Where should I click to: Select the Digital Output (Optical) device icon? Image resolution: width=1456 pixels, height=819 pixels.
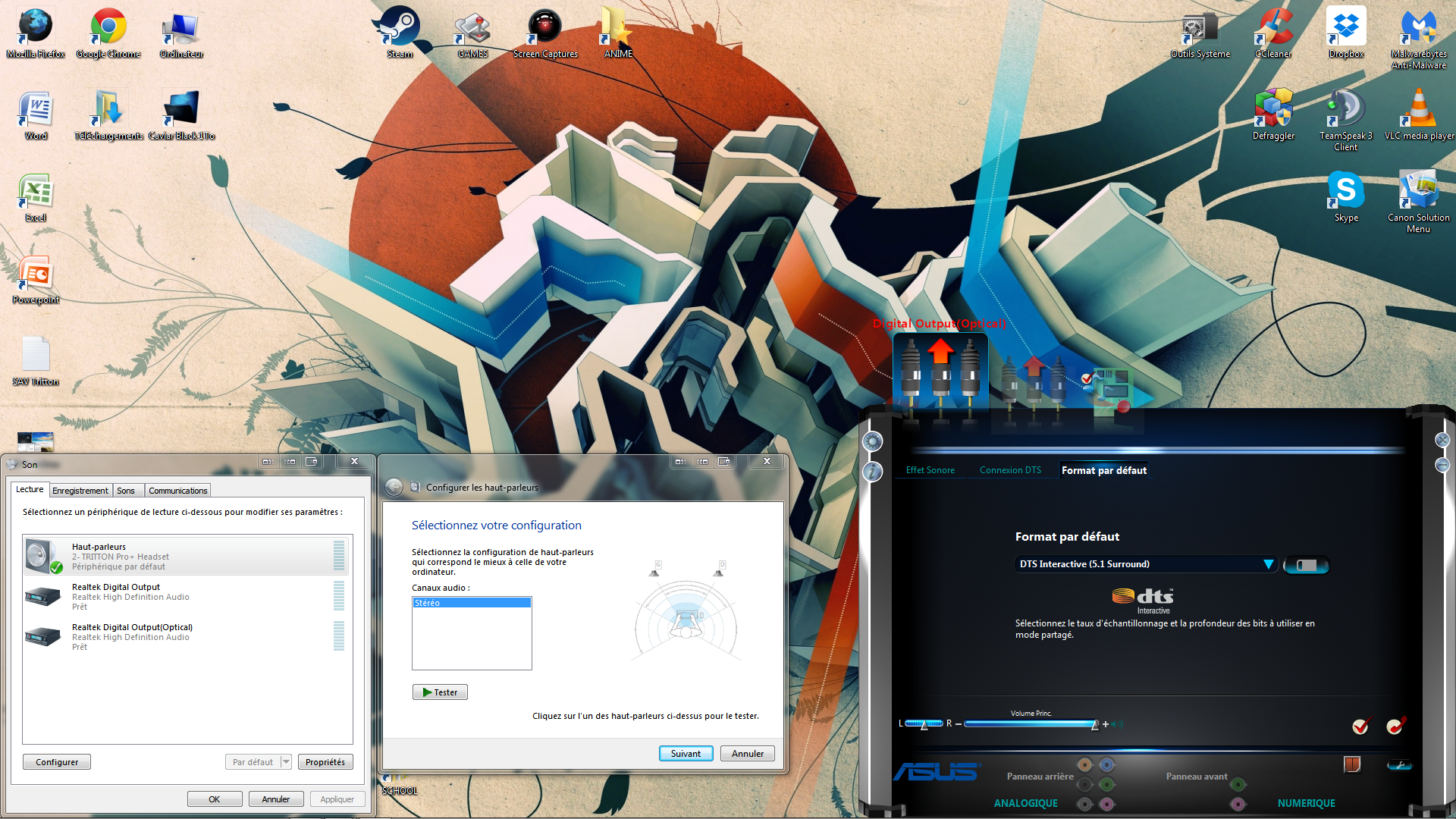[940, 373]
